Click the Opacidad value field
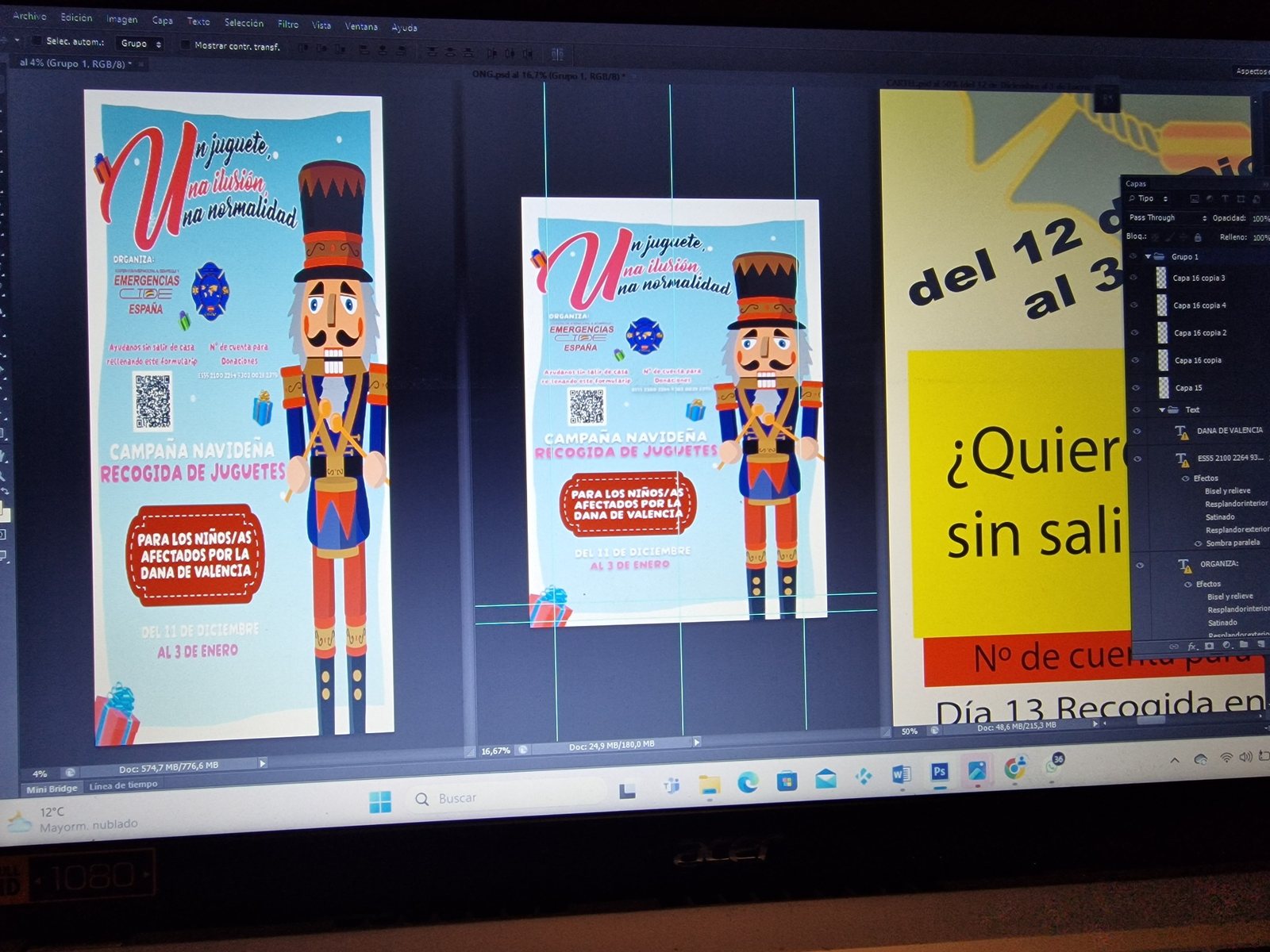The image size is (1270, 952). tap(1260, 218)
